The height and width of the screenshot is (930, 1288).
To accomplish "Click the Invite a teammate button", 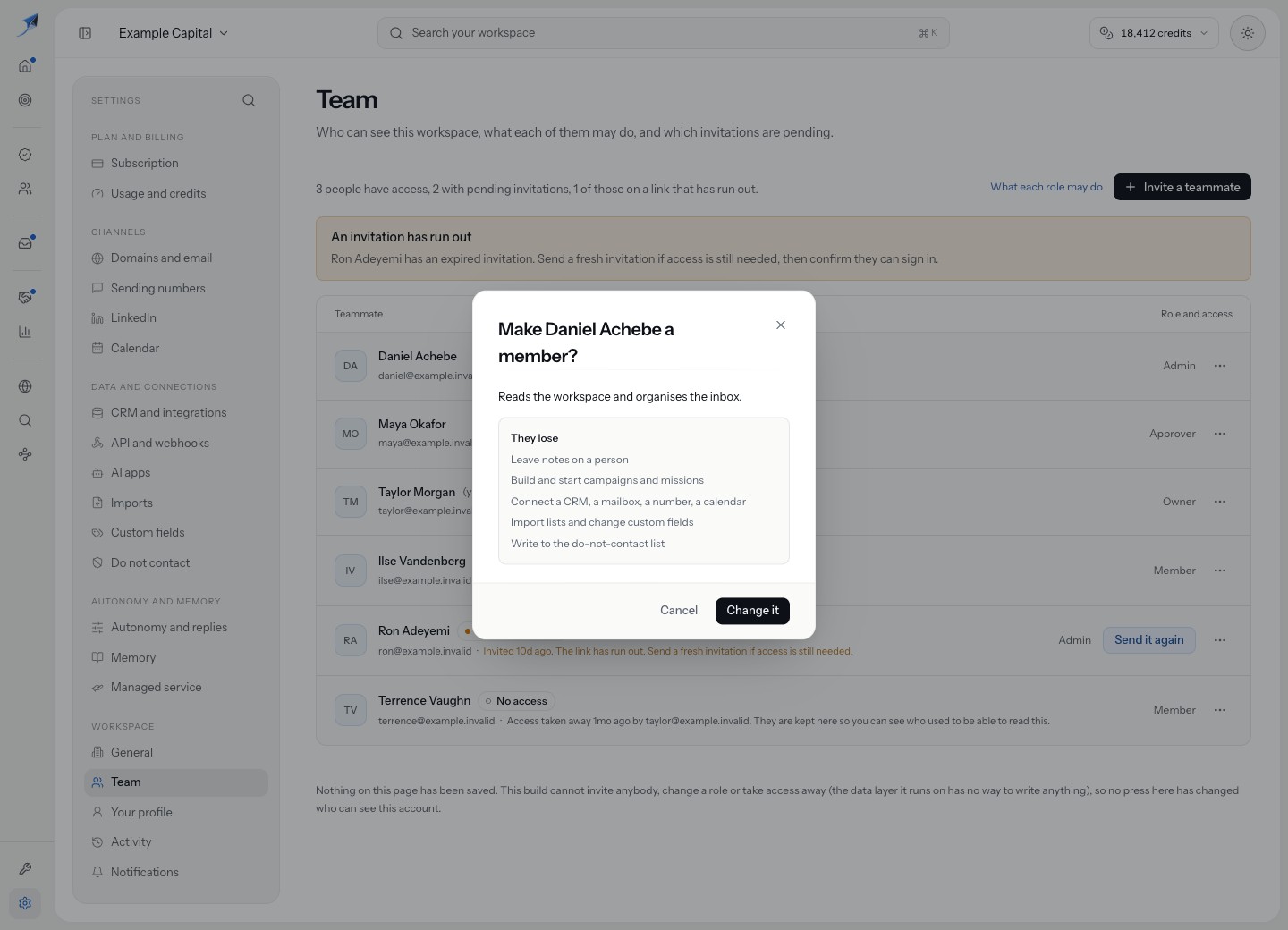I will click(x=1182, y=187).
